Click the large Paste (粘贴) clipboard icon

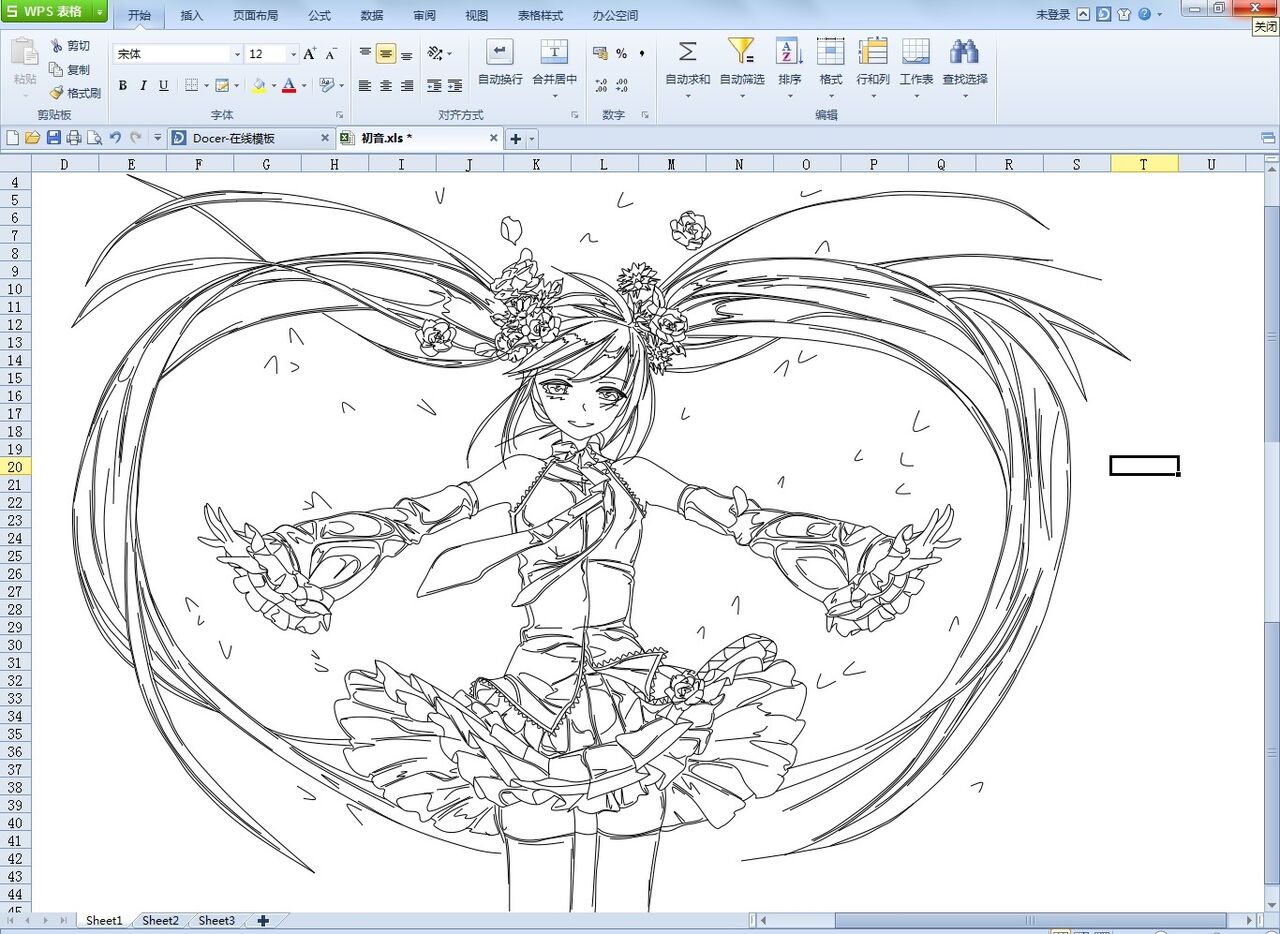[x=25, y=52]
